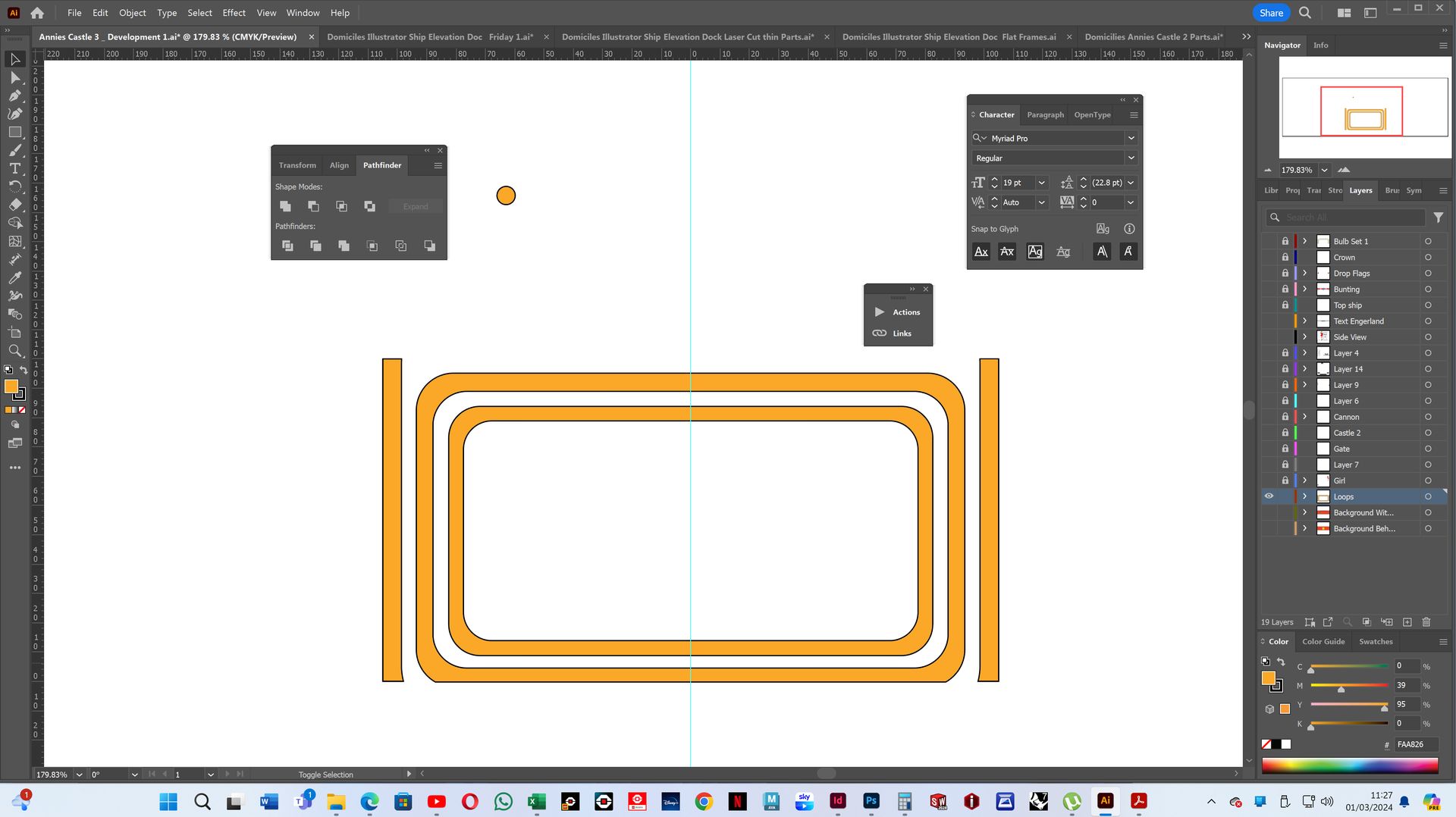Open the font style Regular dropdown

[x=1131, y=158]
